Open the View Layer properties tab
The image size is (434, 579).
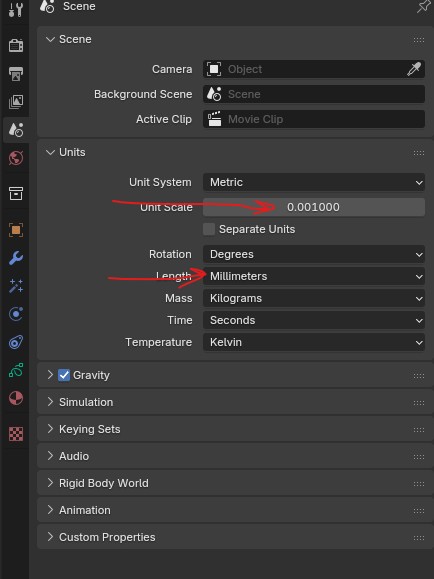[16, 102]
